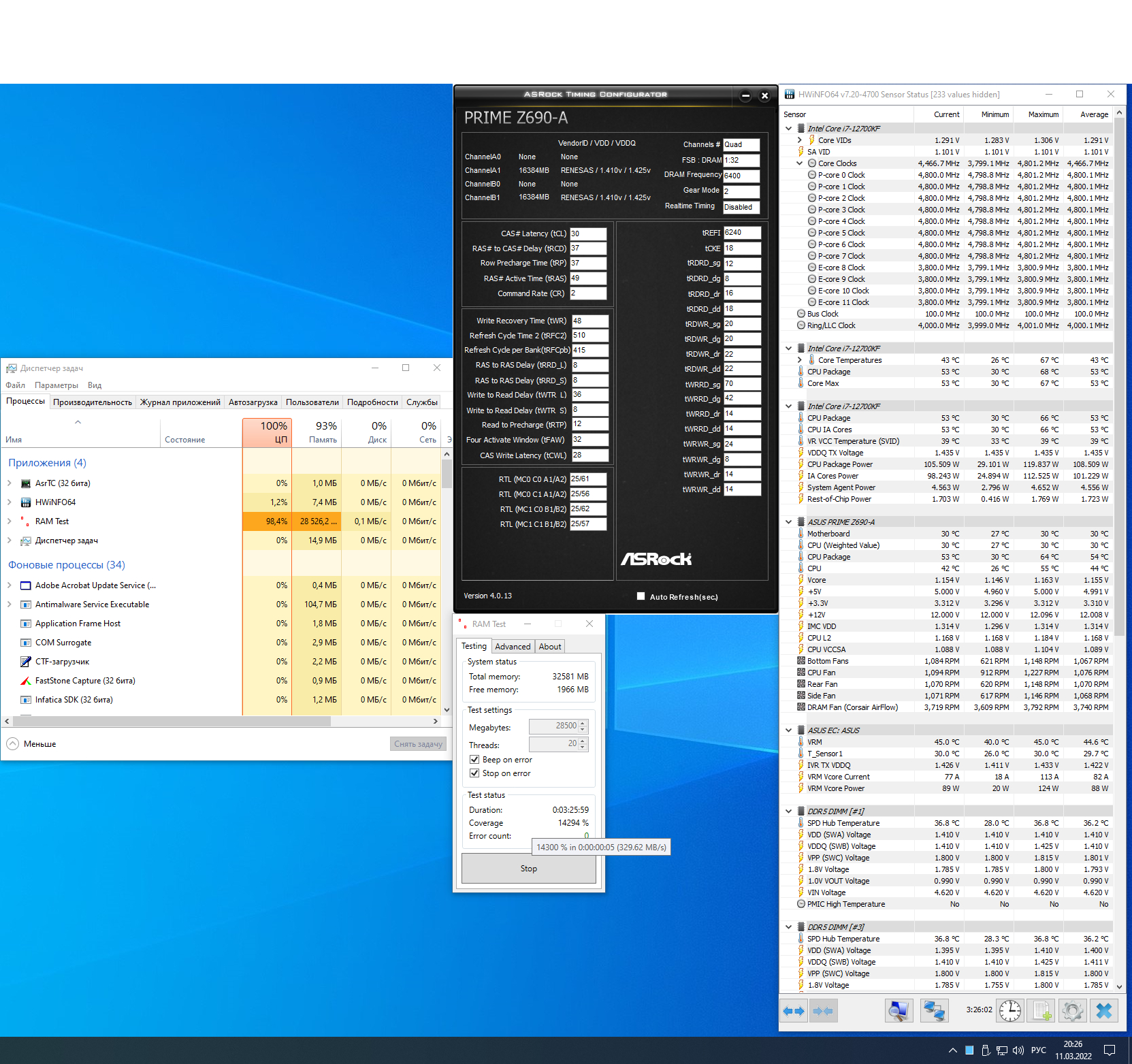Click Task Manager vertical scrollbar thumb
The image size is (1132, 1064).
click(447, 474)
